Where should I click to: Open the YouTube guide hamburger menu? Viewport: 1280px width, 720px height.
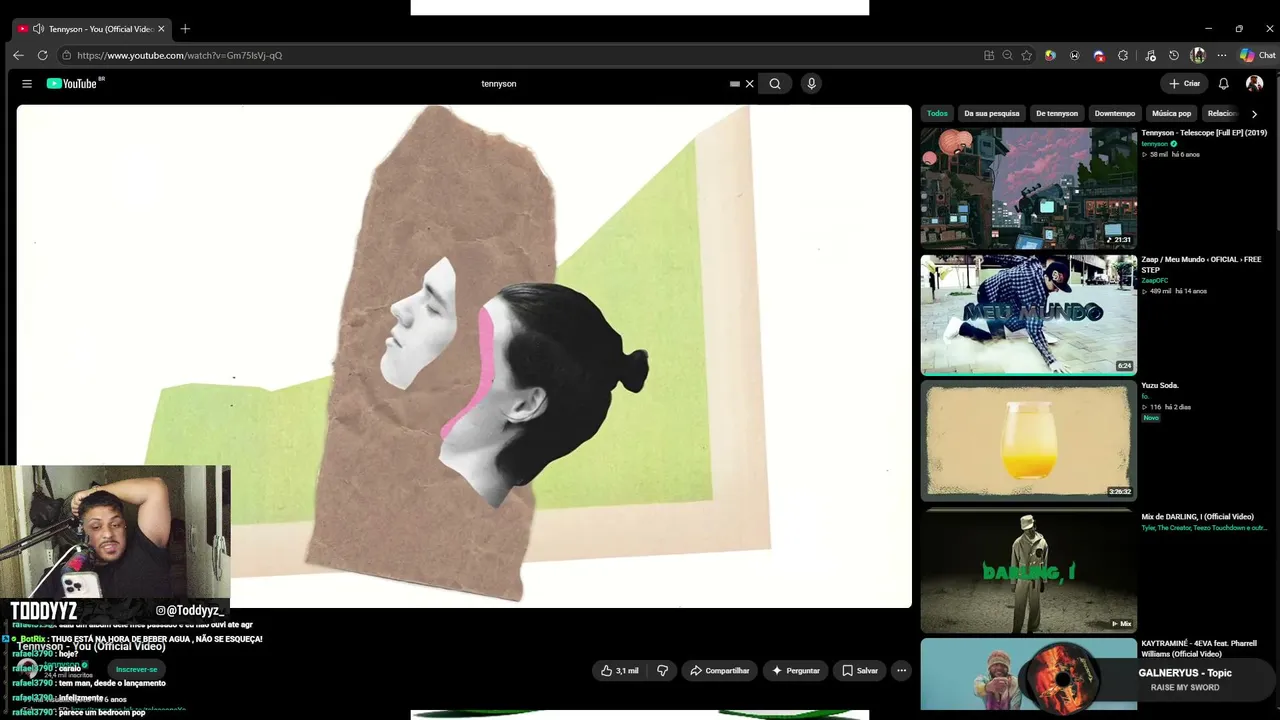(x=27, y=84)
